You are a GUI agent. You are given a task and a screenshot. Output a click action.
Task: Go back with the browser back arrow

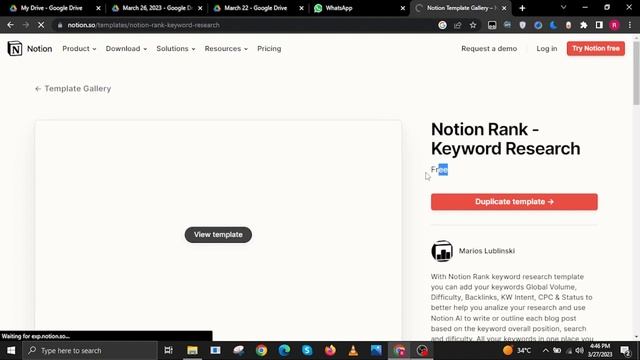point(10,25)
